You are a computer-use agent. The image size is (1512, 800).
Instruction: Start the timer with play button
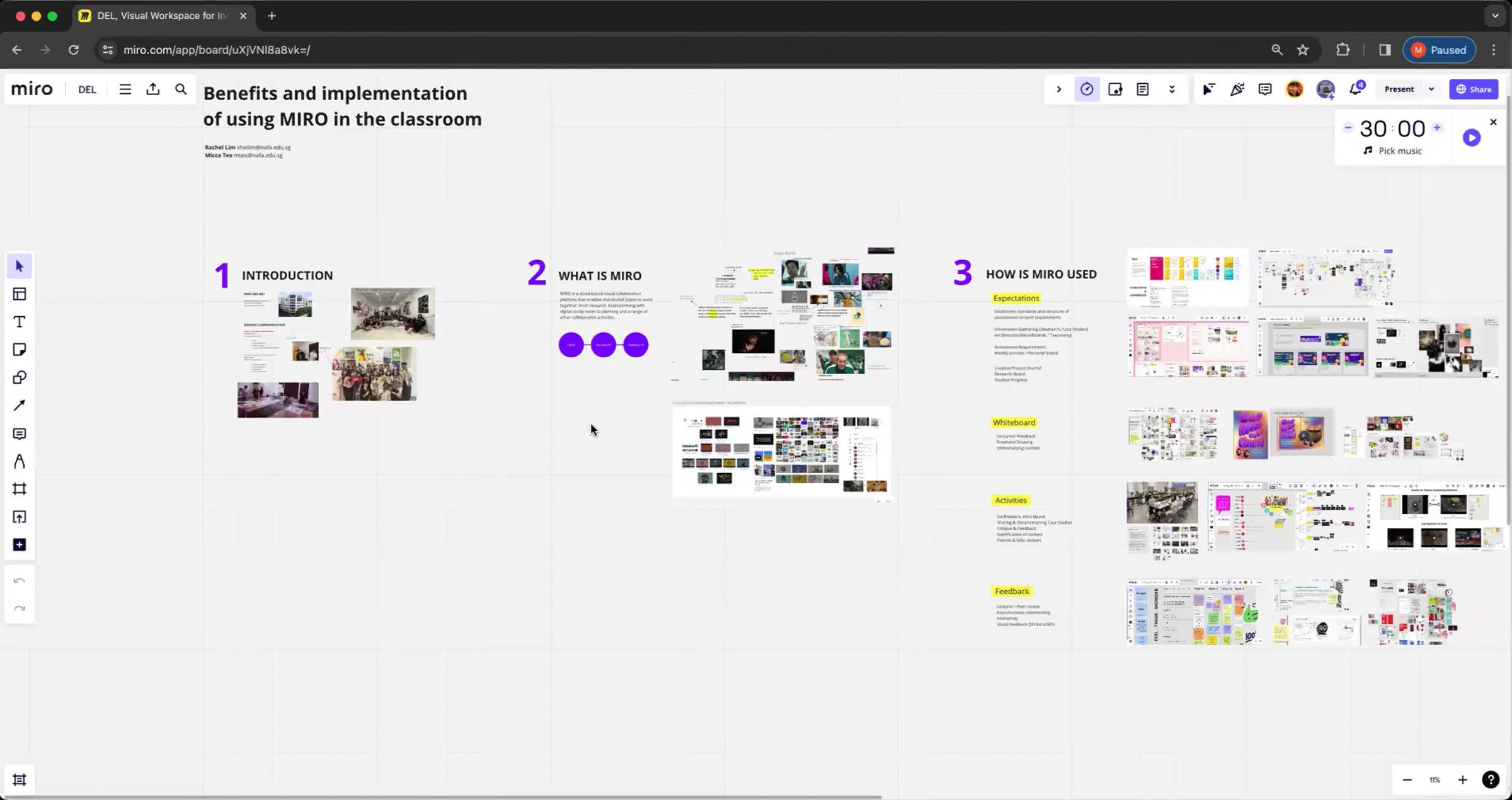pyautogui.click(x=1472, y=137)
